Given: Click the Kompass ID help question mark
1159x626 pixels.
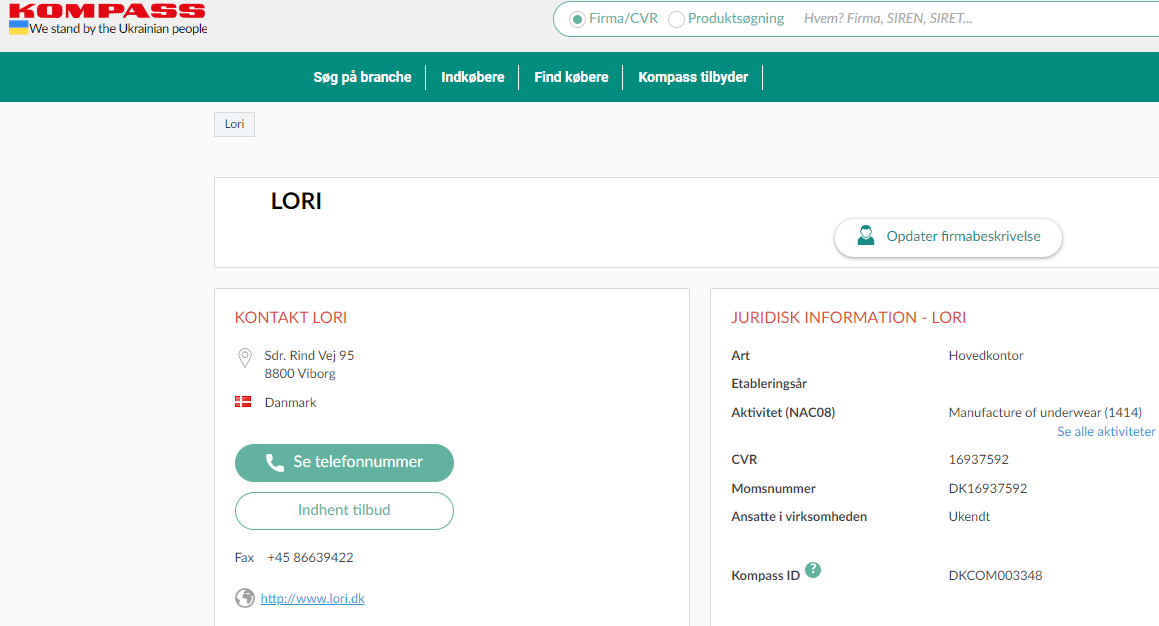Looking at the screenshot, I should tap(813, 570).
